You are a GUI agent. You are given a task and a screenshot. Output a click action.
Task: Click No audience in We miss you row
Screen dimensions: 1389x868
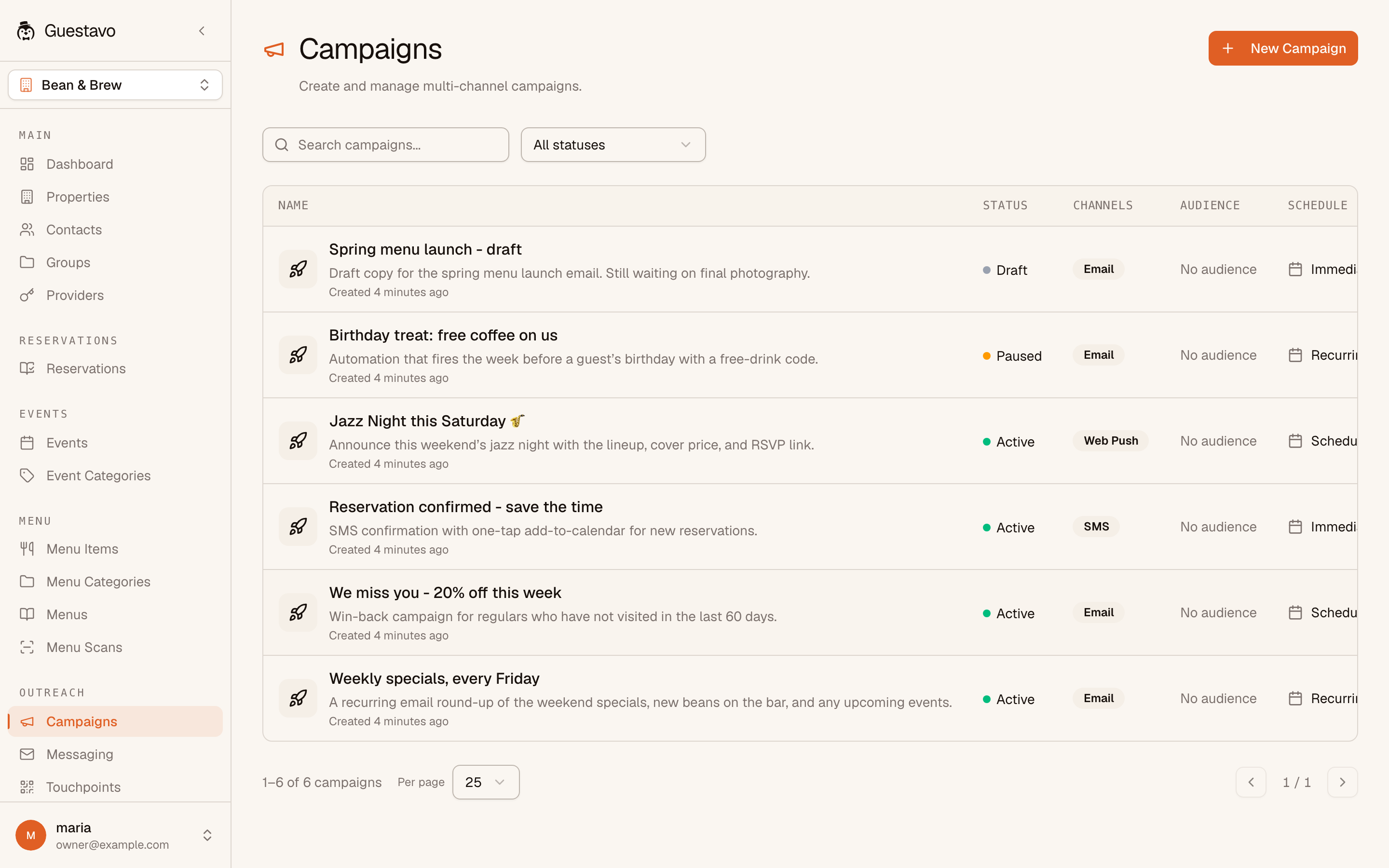click(1218, 612)
